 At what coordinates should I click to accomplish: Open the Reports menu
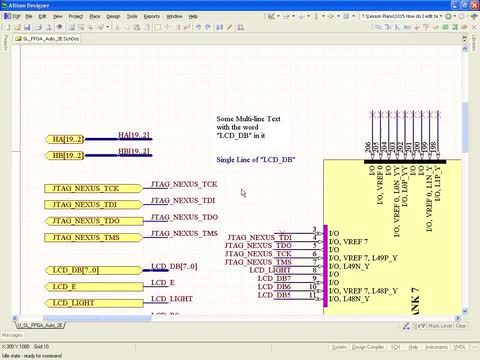pos(152,16)
